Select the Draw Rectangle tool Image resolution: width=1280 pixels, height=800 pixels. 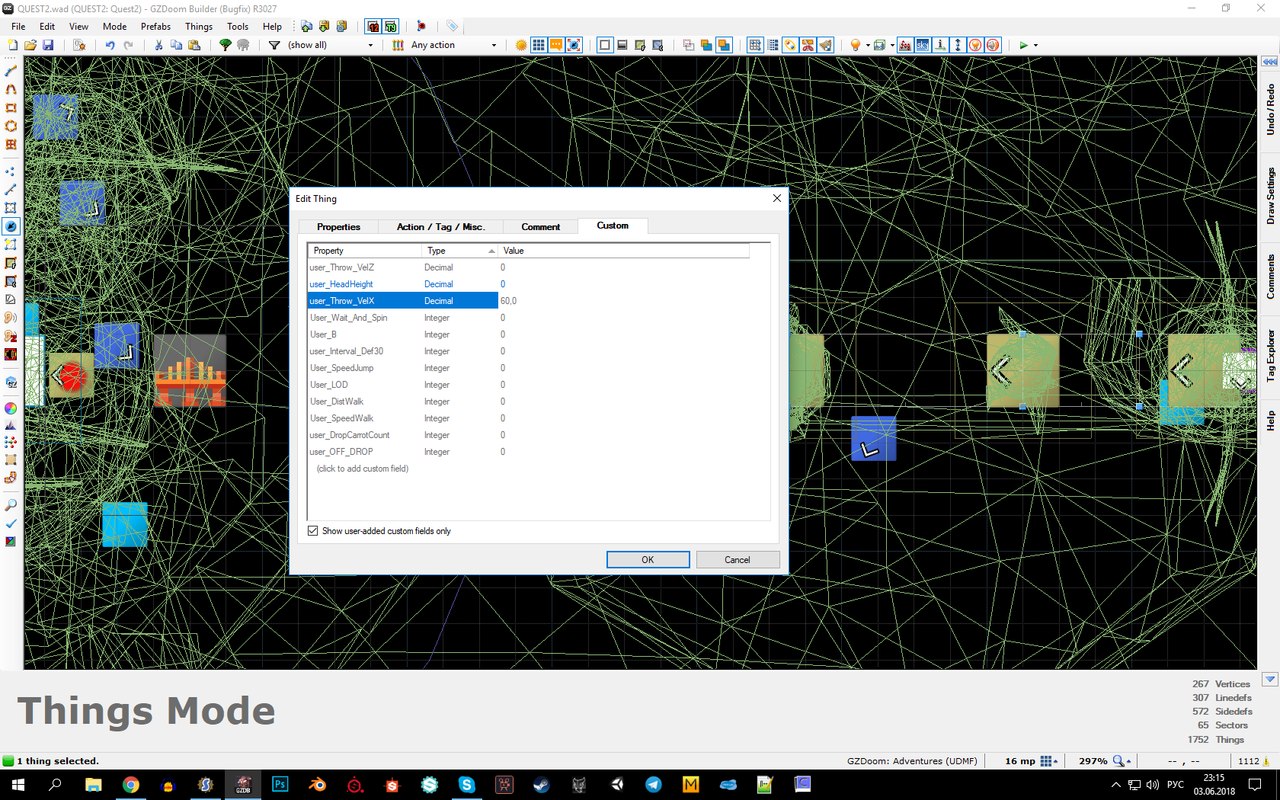click(x=11, y=107)
